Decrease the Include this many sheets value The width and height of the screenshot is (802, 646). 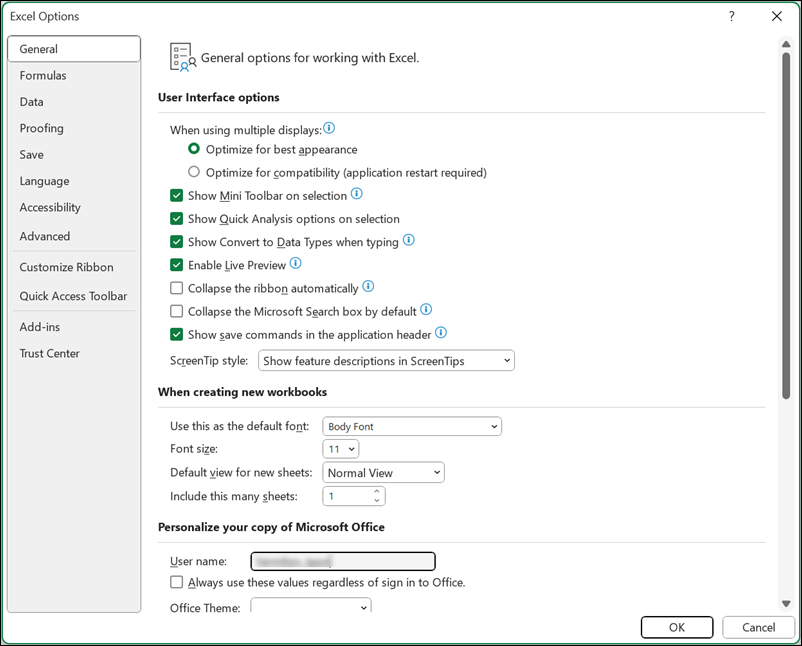coord(377,500)
